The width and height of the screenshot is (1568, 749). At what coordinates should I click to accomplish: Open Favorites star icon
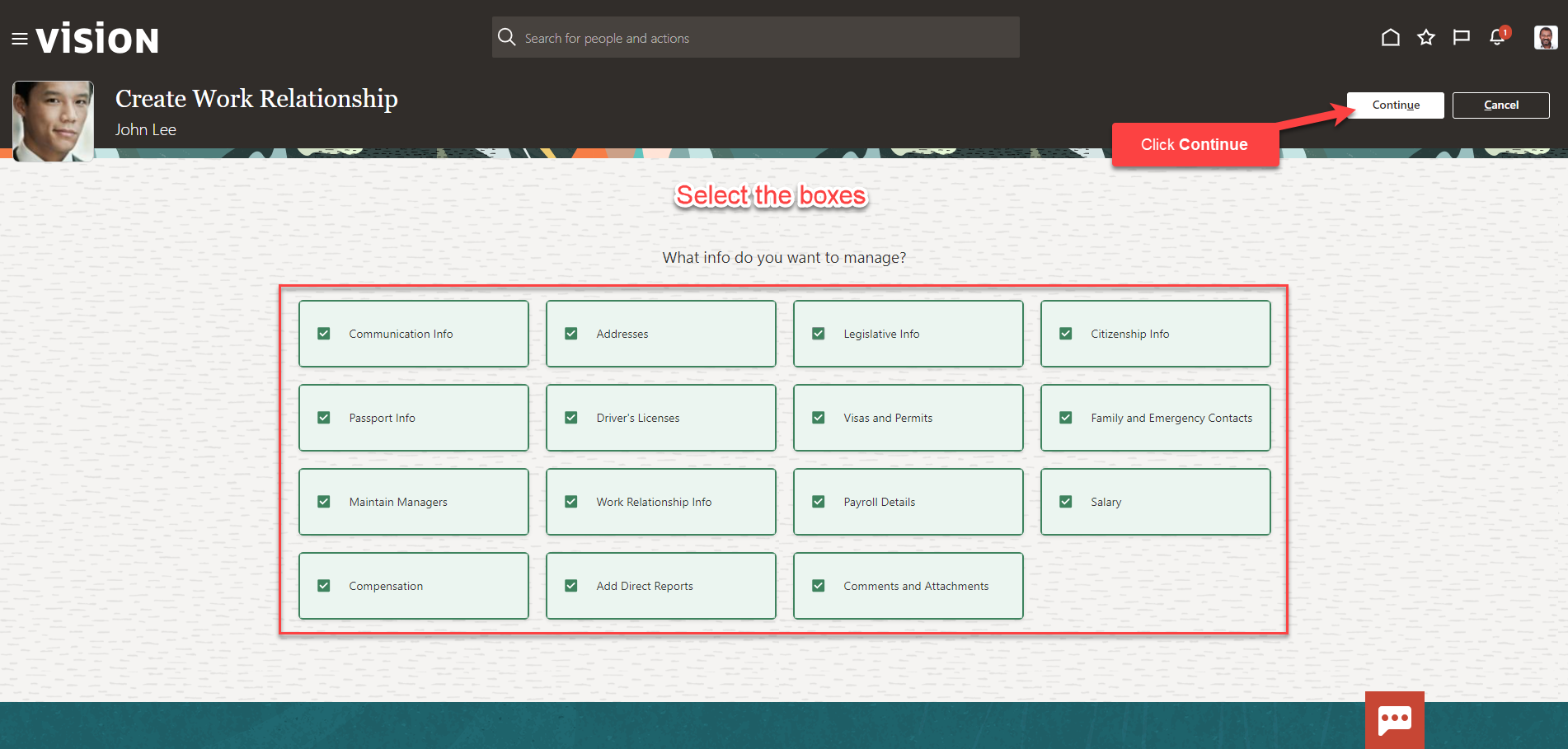pyautogui.click(x=1426, y=37)
